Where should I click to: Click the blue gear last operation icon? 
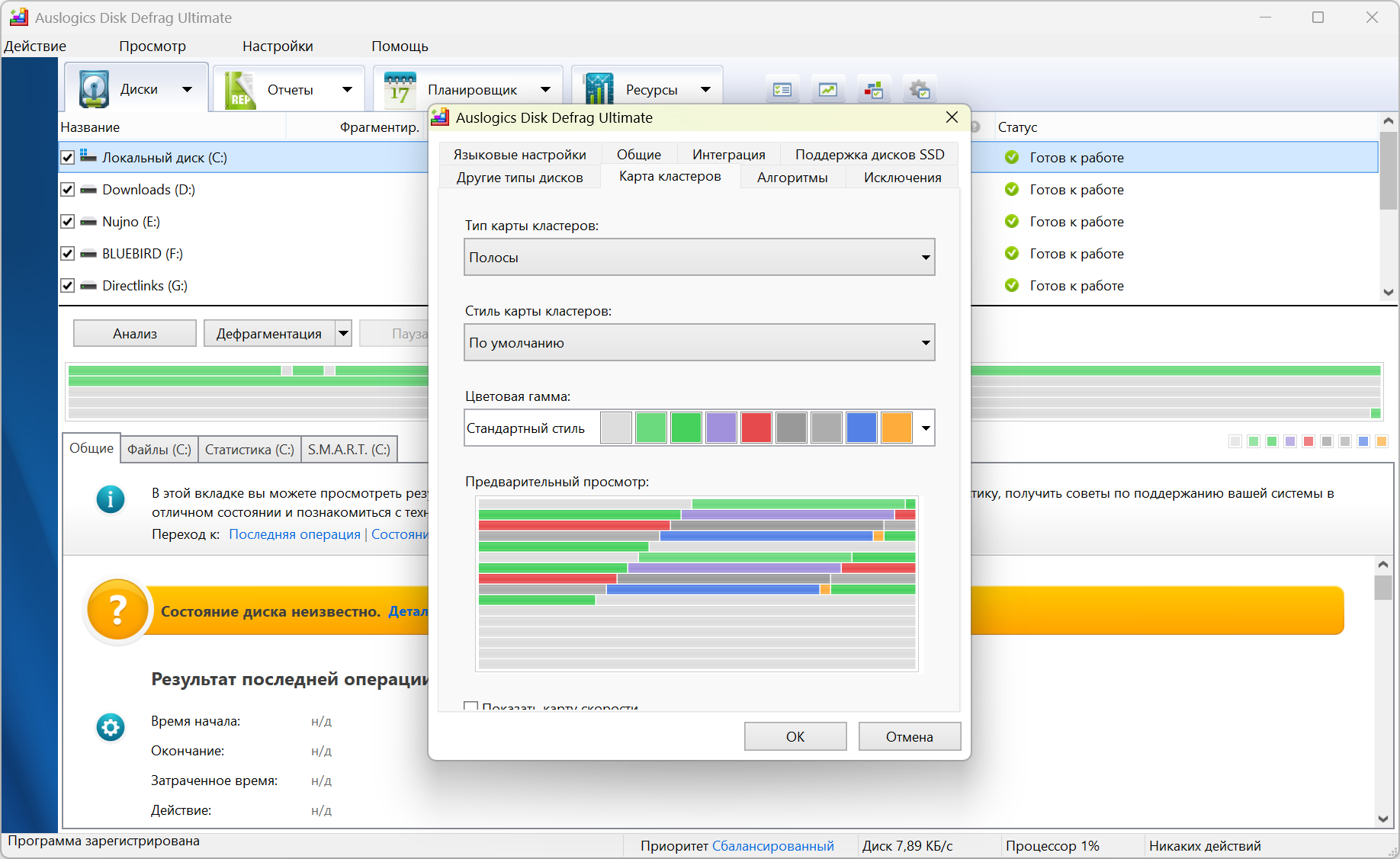coord(111,727)
